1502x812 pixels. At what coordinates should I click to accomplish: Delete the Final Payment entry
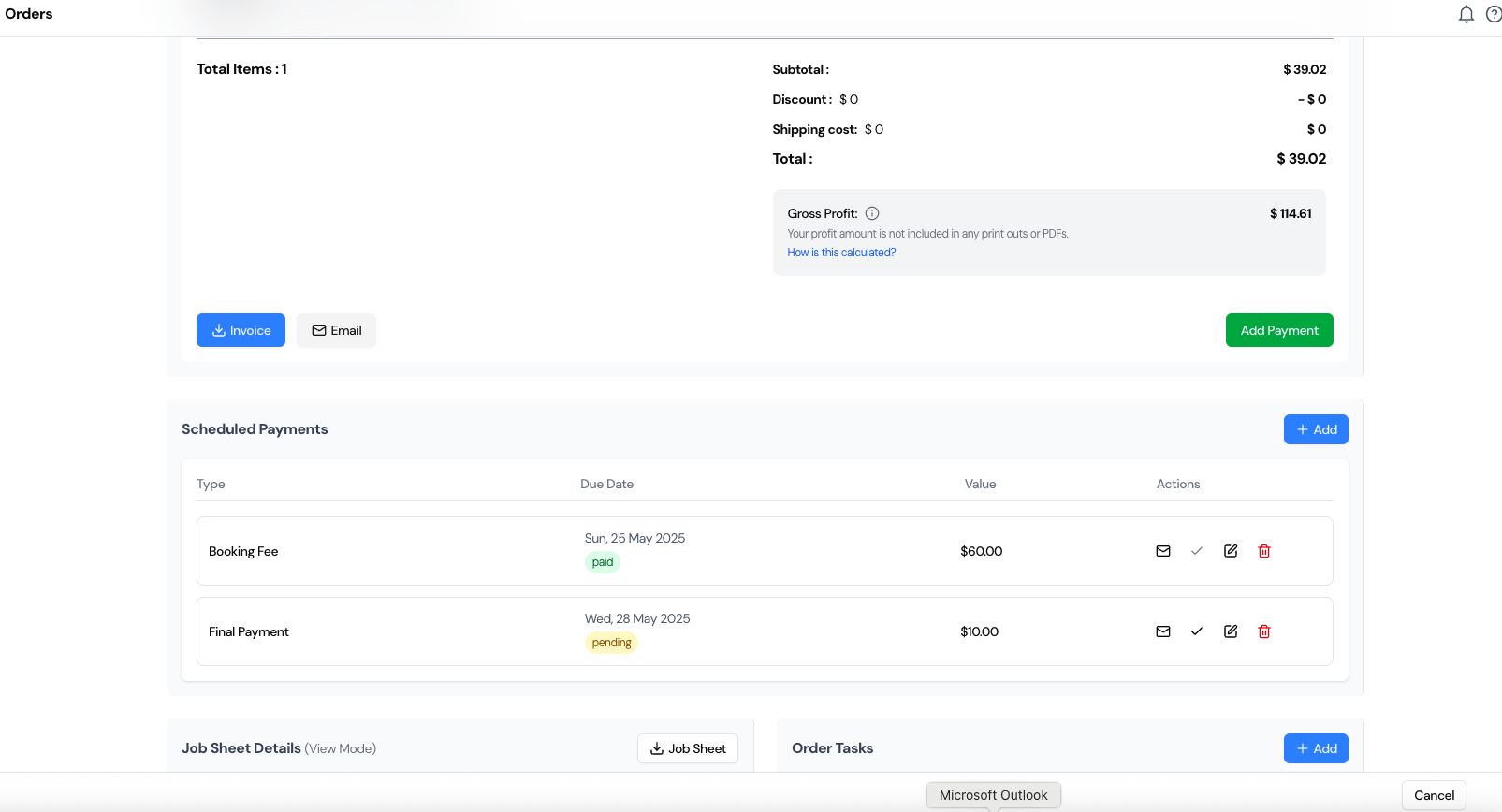[x=1264, y=631]
